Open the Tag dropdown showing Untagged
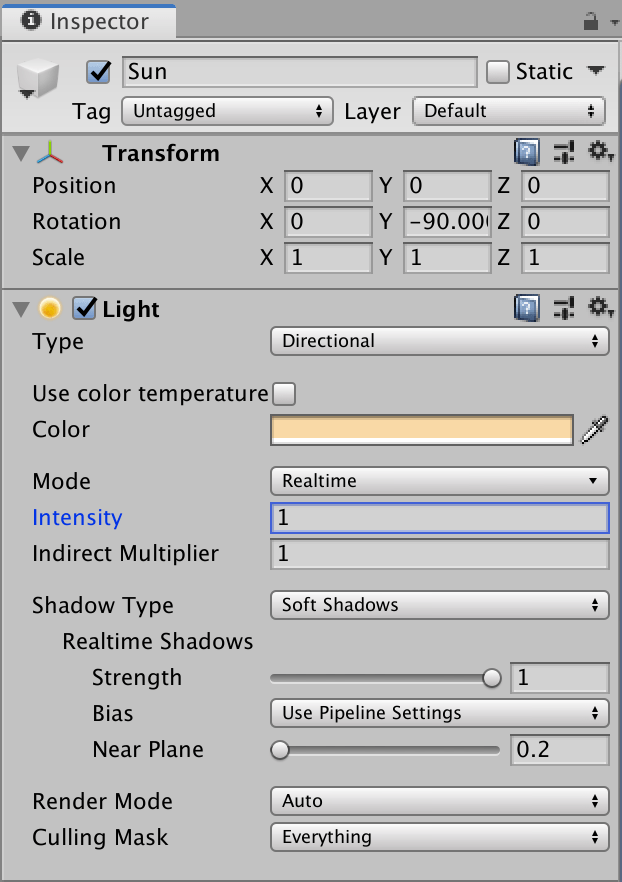The image size is (622, 882). point(227,111)
